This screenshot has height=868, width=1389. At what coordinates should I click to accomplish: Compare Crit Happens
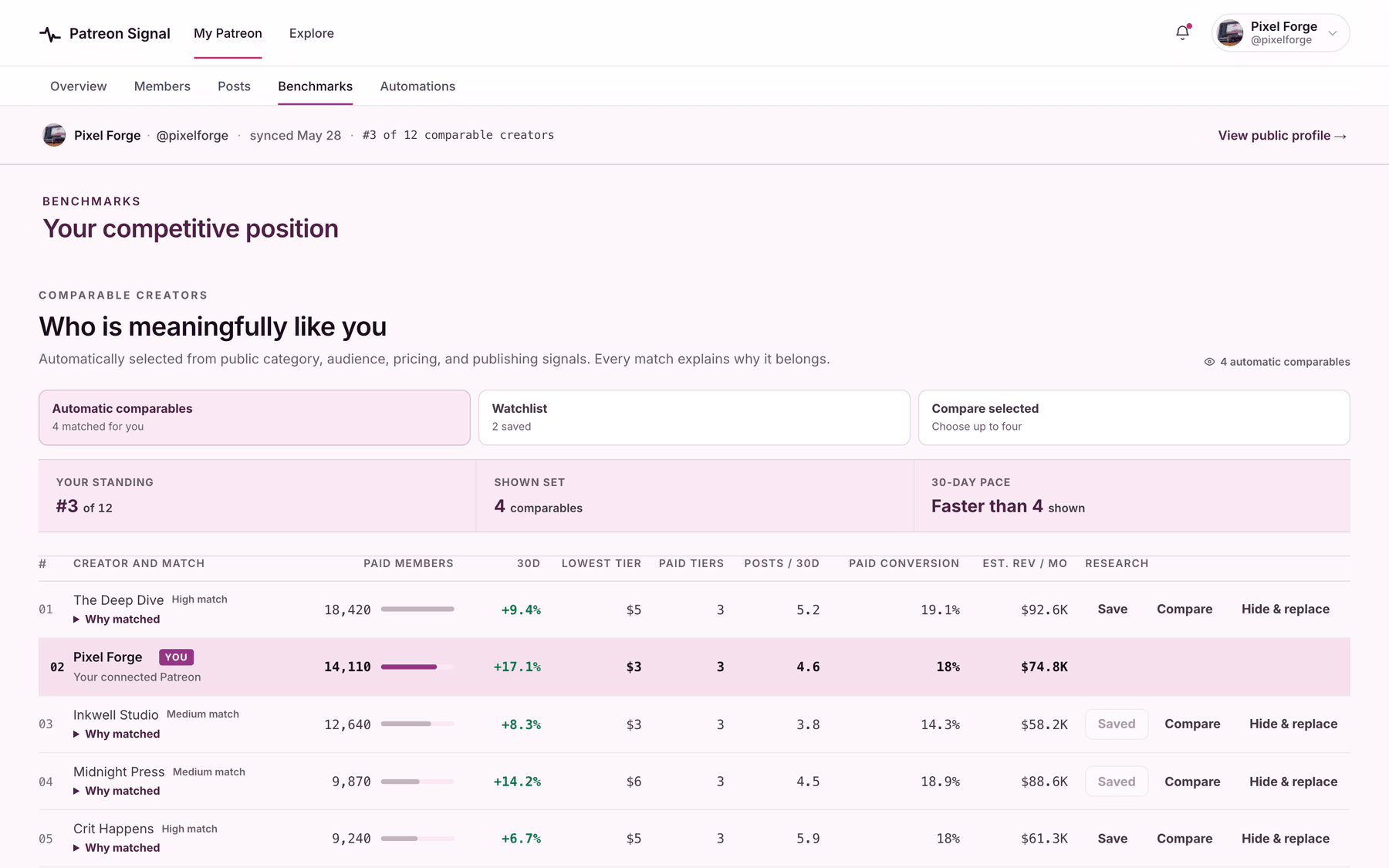coord(1185,839)
